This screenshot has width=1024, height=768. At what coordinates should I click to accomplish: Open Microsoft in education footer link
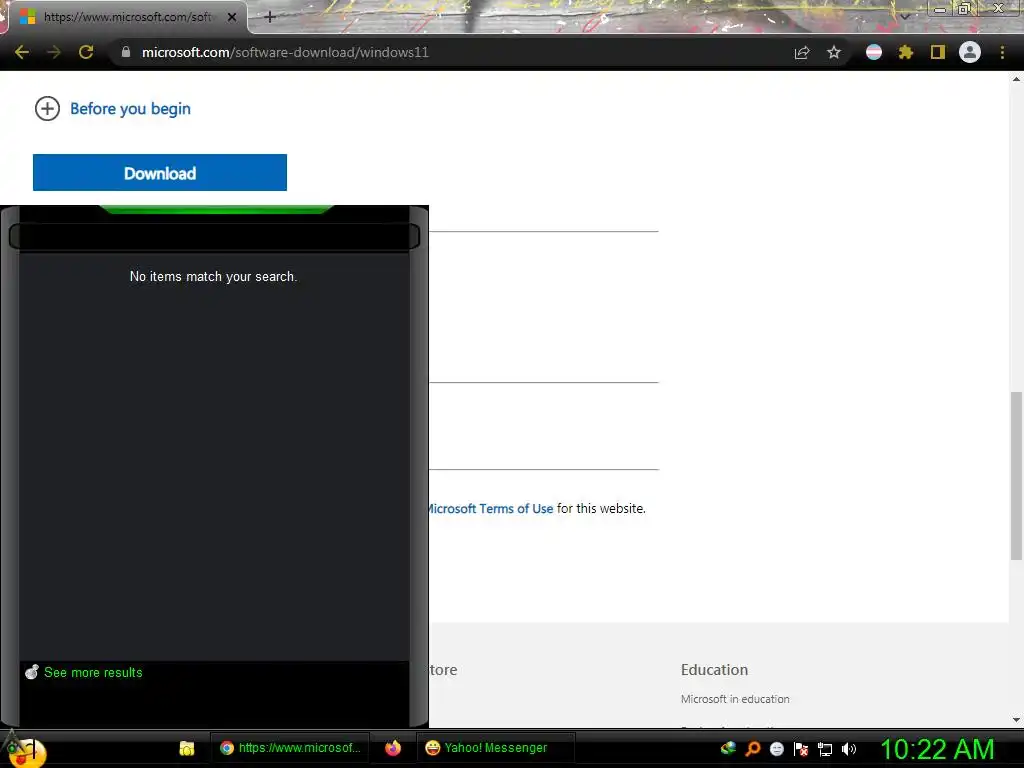click(735, 699)
